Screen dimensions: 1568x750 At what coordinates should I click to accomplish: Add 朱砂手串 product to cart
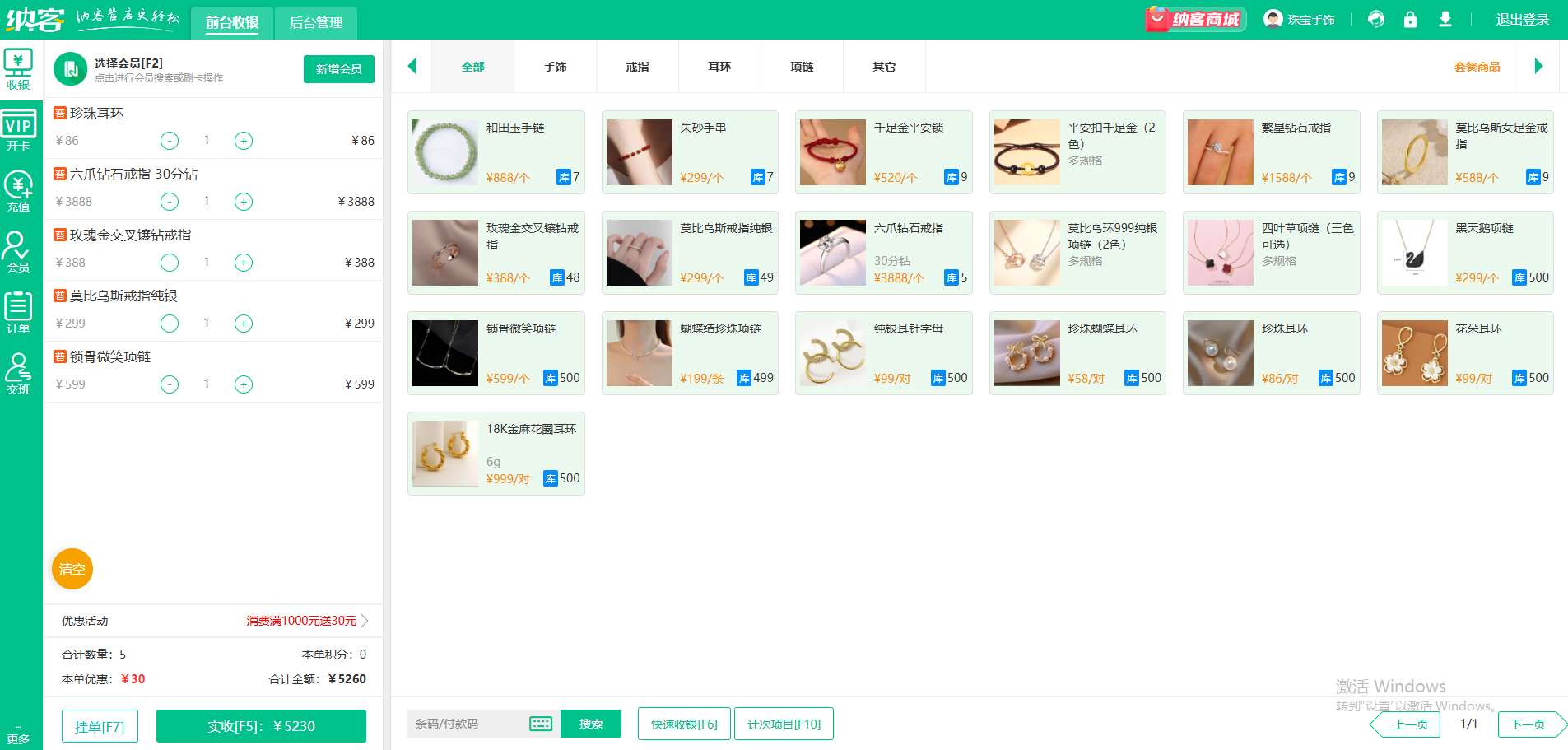tap(690, 152)
